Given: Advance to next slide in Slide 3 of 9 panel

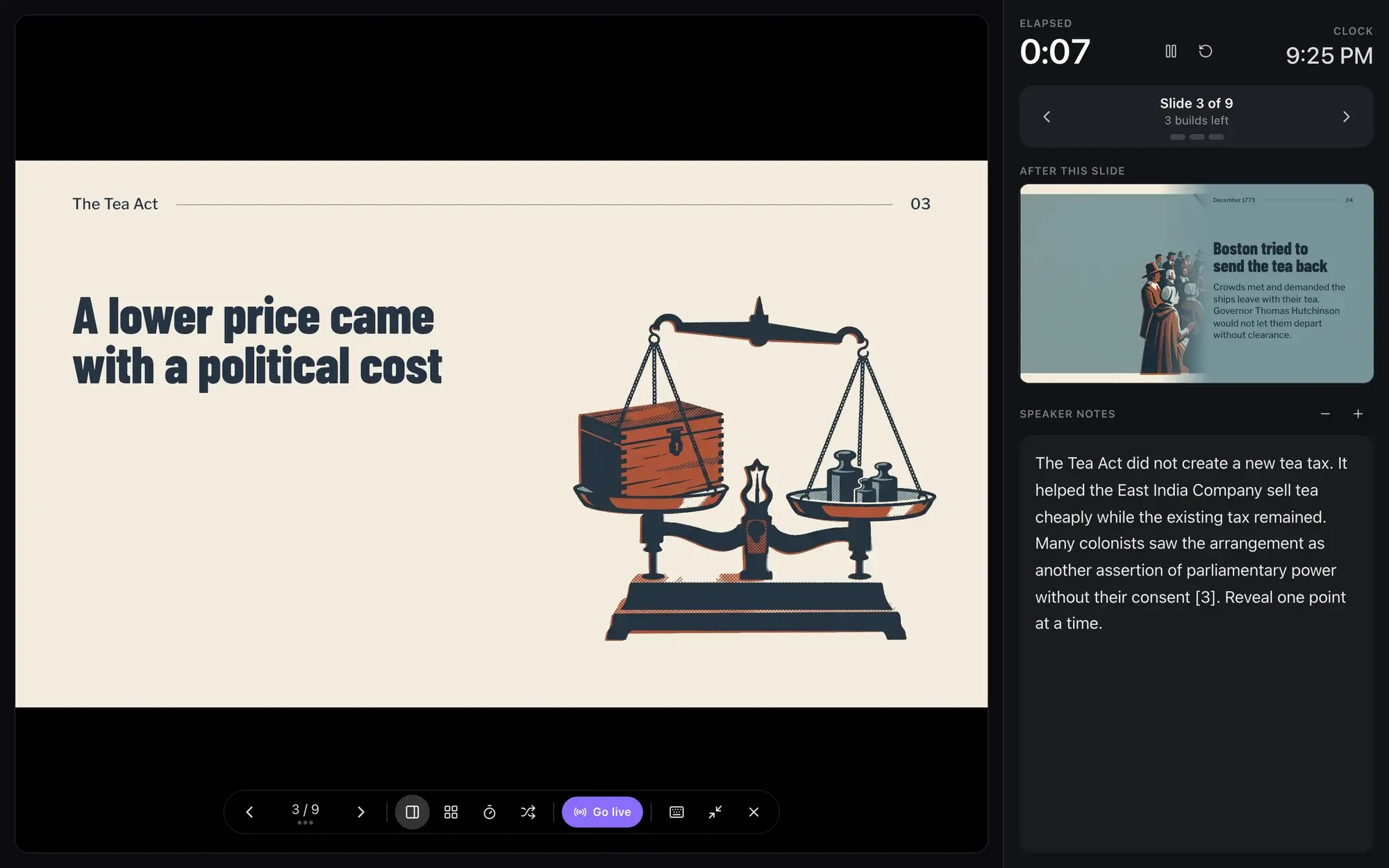Looking at the screenshot, I should (1346, 117).
